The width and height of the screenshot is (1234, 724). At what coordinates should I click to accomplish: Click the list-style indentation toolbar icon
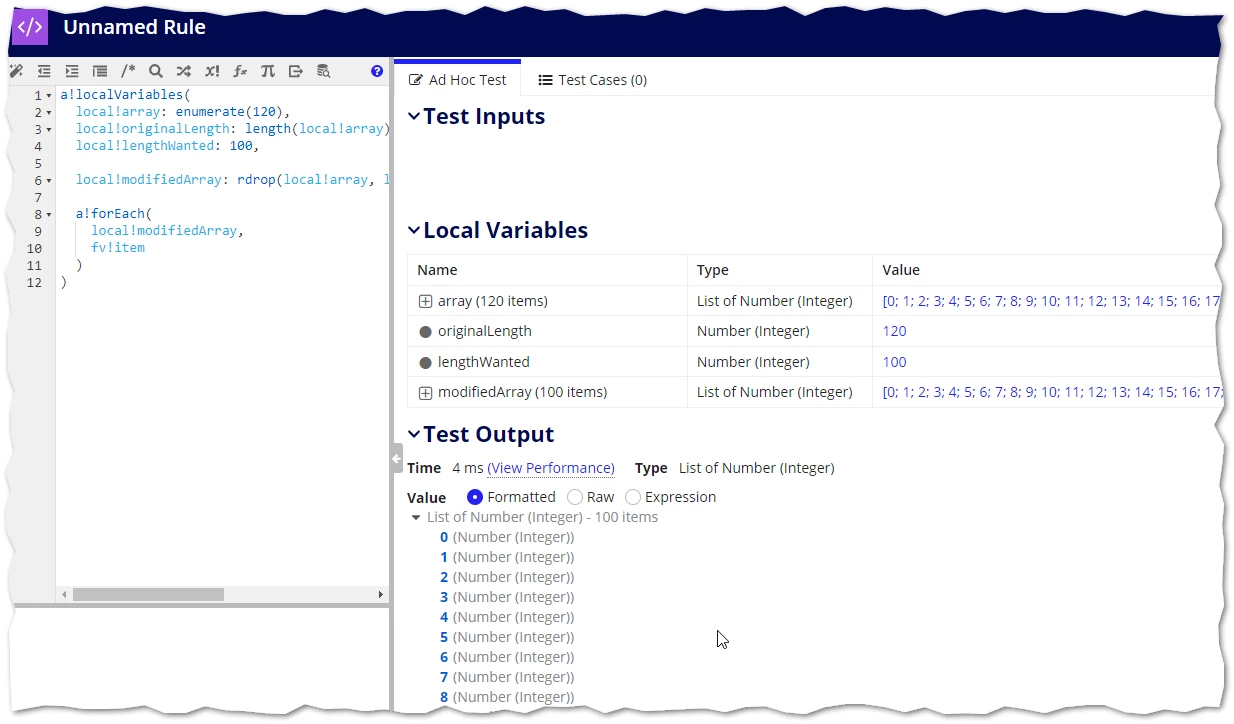[100, 71]
